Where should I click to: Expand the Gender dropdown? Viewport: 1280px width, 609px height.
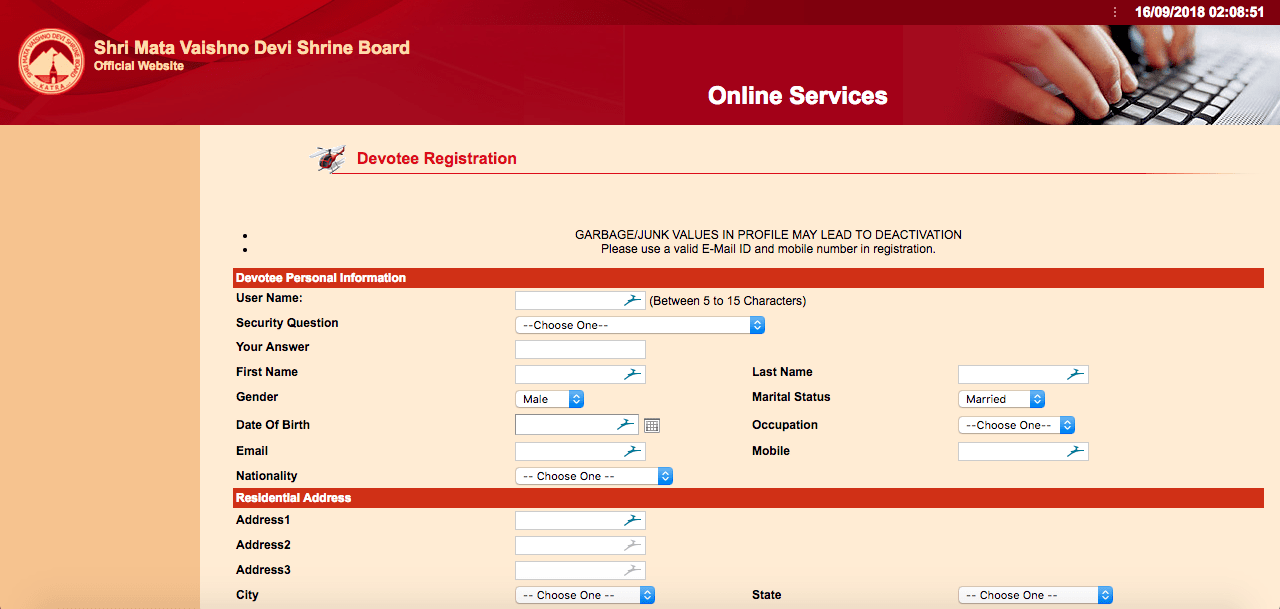tap(549, 399)
